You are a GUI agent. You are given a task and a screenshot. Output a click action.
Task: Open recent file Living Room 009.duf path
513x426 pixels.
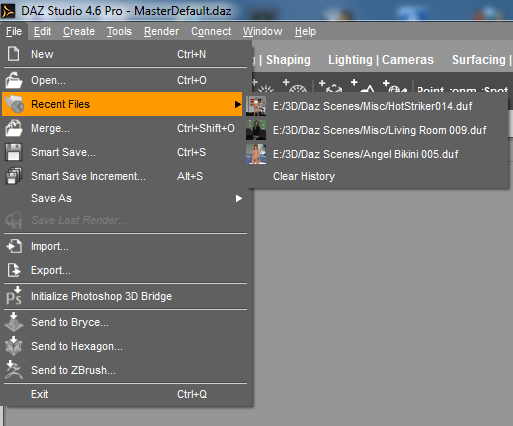coord(379,130)
